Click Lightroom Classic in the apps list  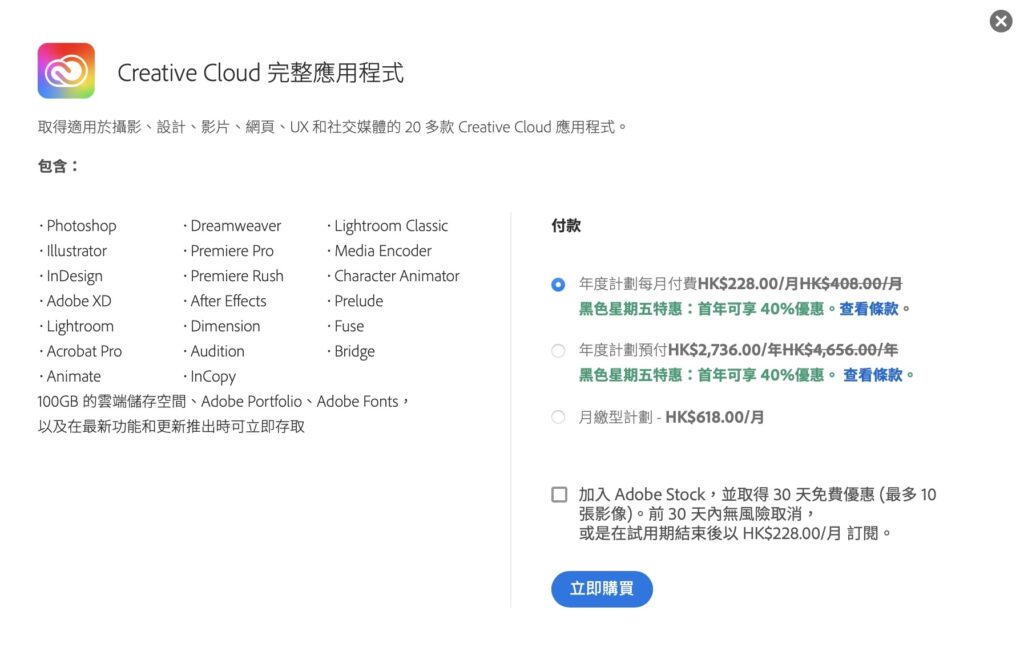tap(391, 226)
